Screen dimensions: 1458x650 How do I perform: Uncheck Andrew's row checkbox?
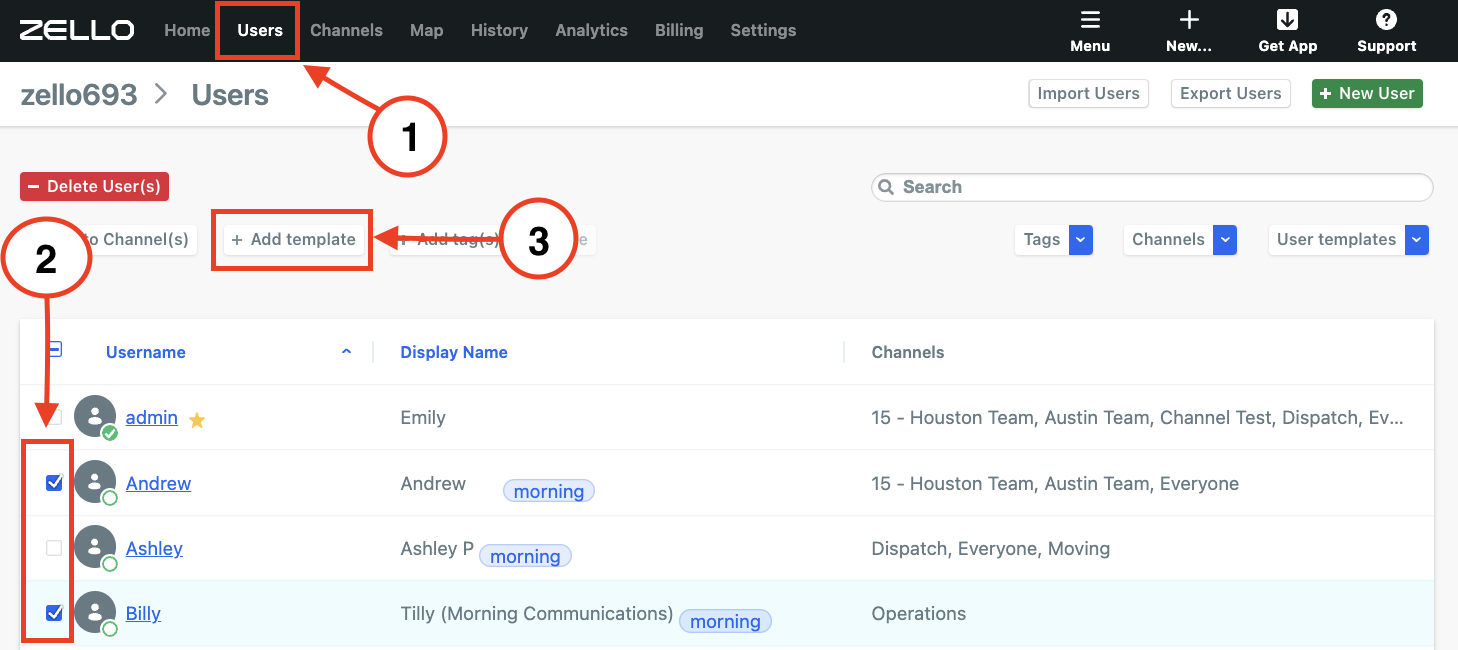[x=54, y=483]
